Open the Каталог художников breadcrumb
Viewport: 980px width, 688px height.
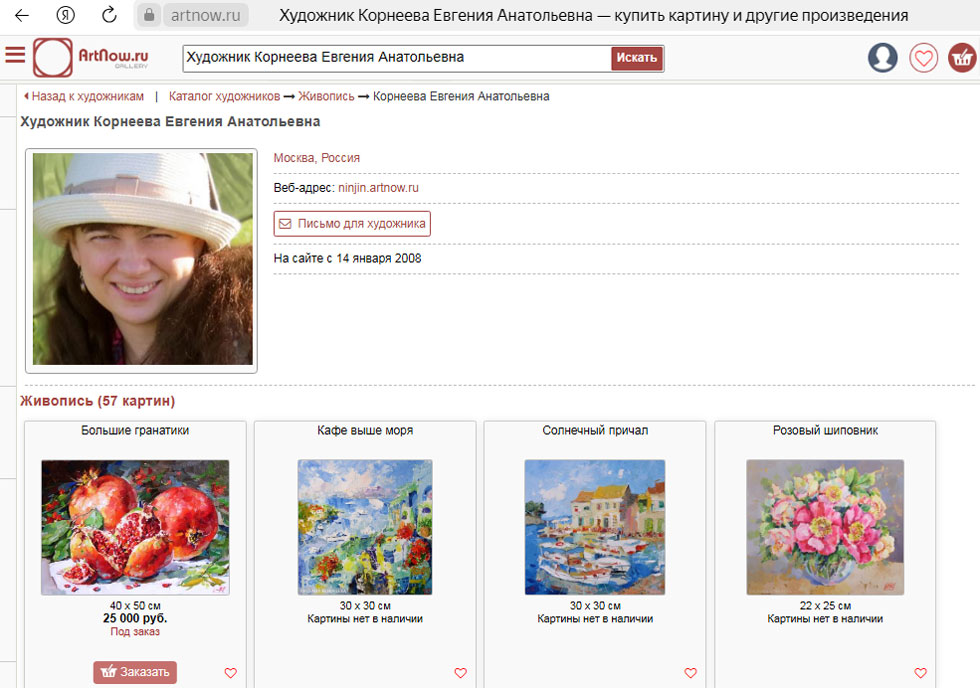[224, 96]
